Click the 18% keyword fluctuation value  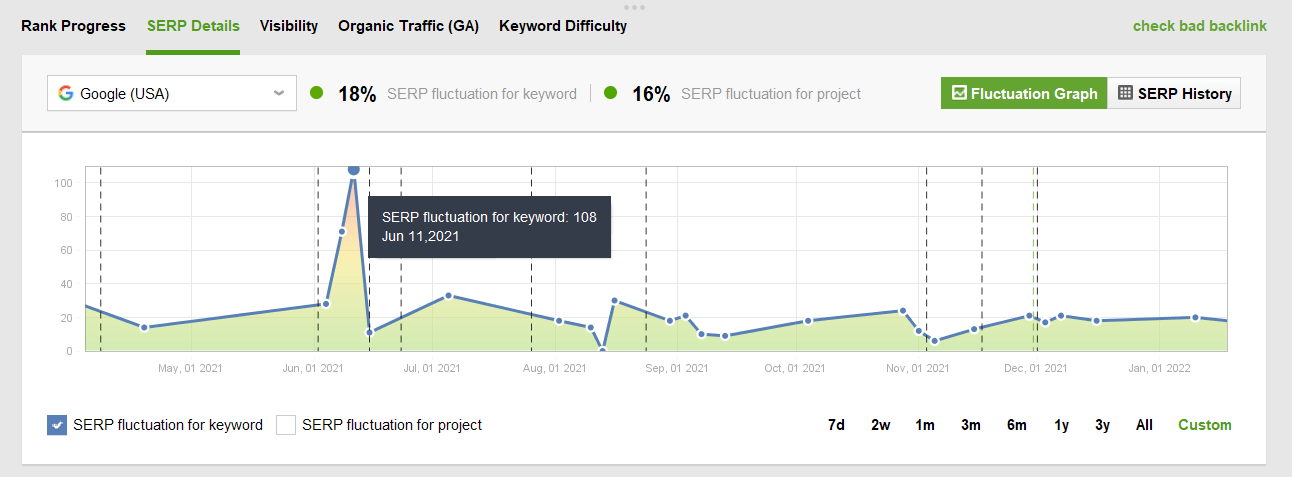357,94
